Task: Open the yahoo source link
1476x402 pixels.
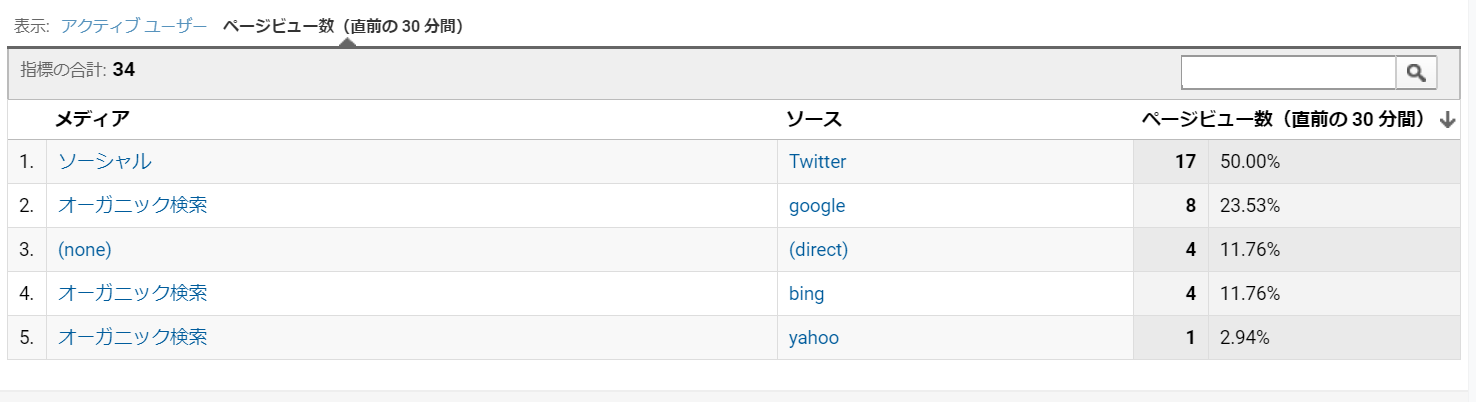Action: pos(814,338)
